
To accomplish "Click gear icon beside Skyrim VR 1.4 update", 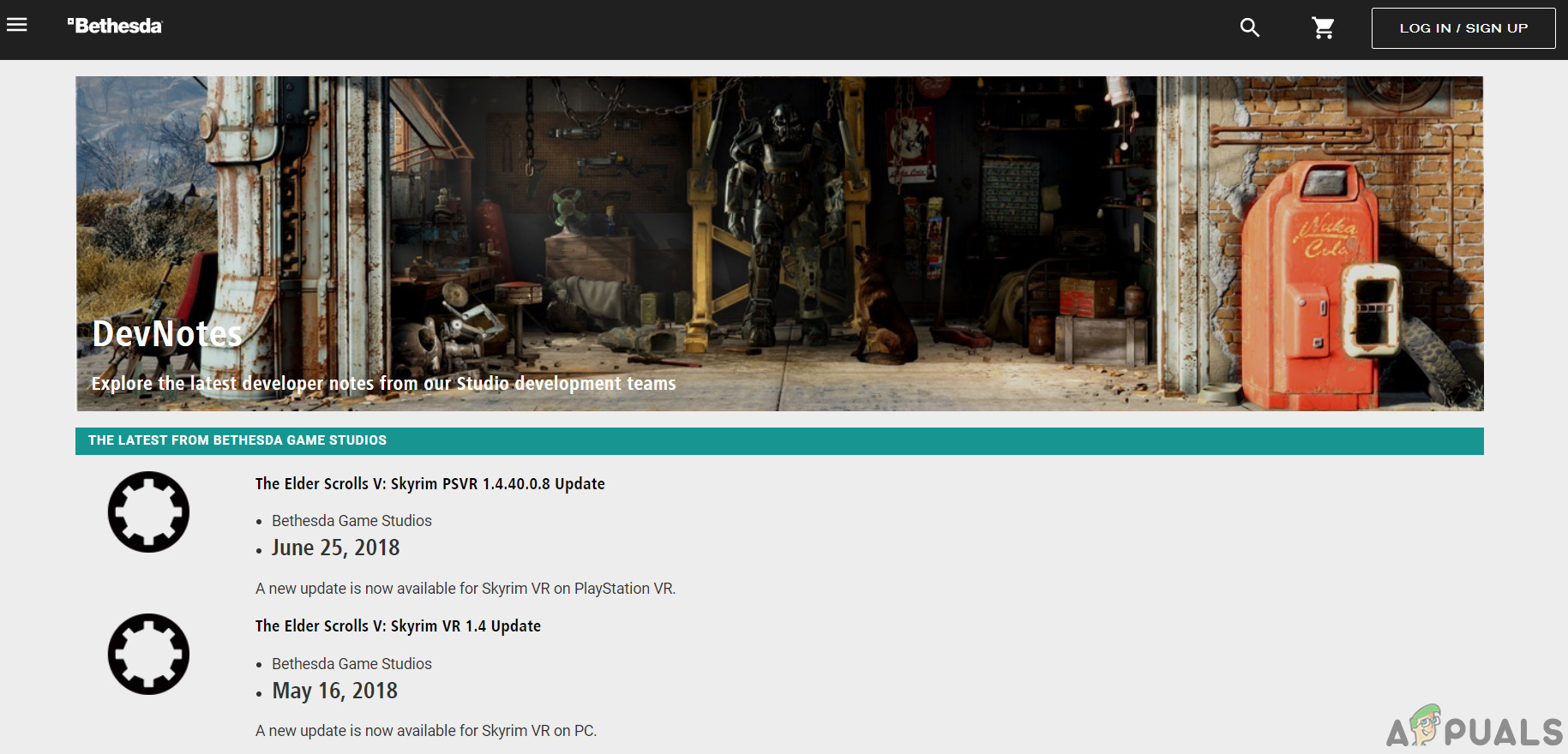I will [148, 654].
